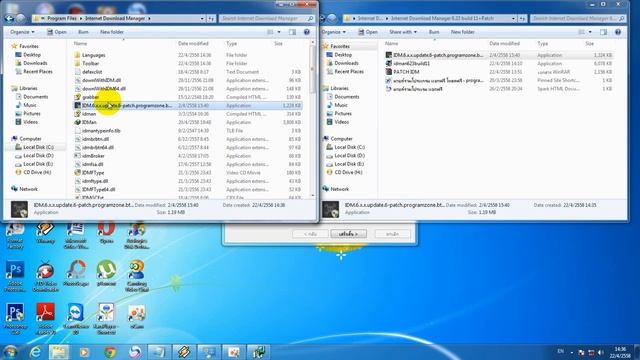
Task: Select the Spark HTML Document file in right window
Action: [x=418, y=89]
